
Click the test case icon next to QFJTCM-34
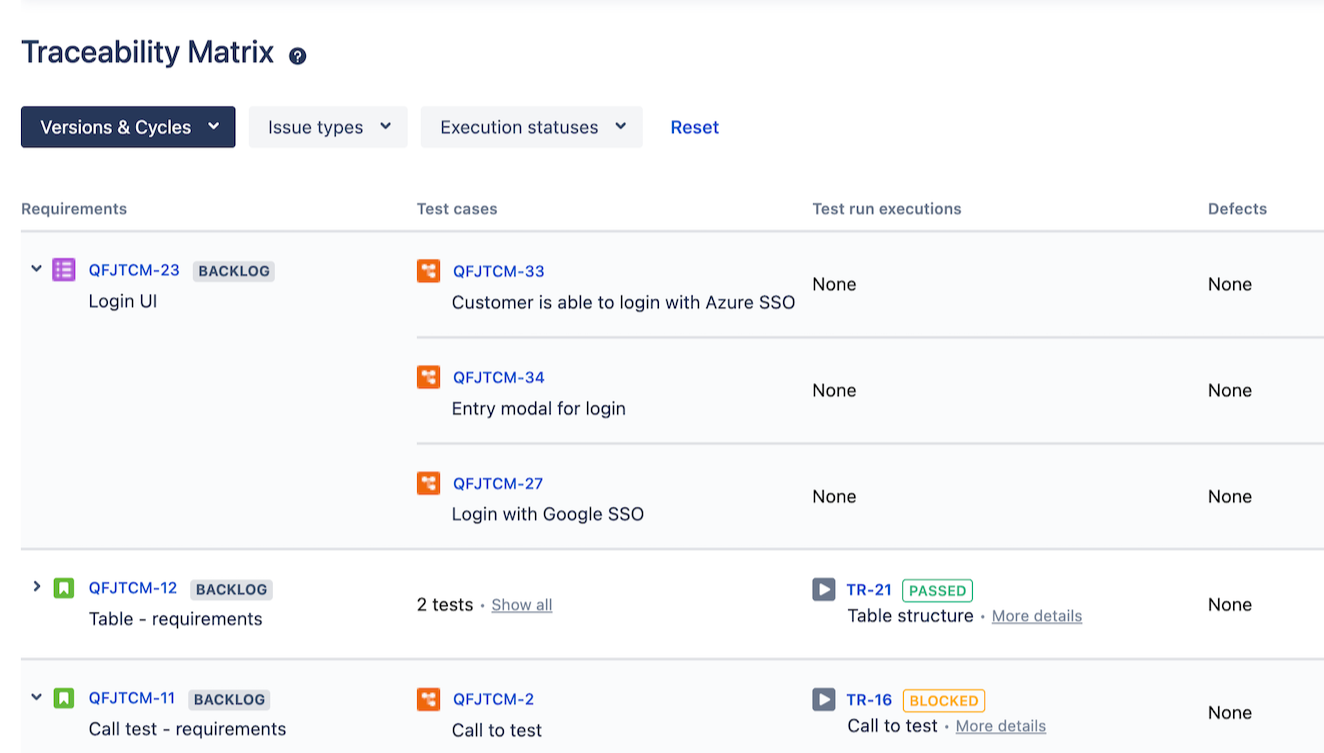coord(428,377)
